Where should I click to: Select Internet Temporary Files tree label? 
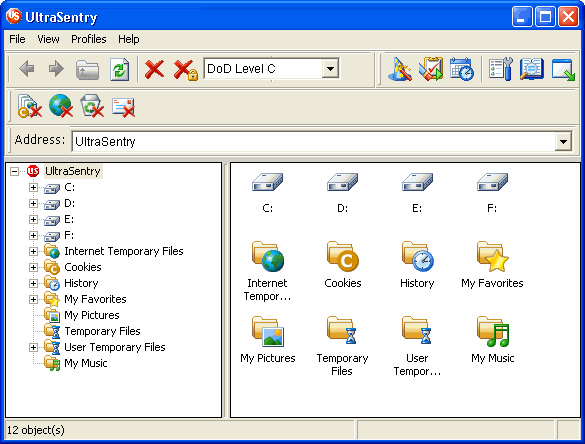click(124, 251)
